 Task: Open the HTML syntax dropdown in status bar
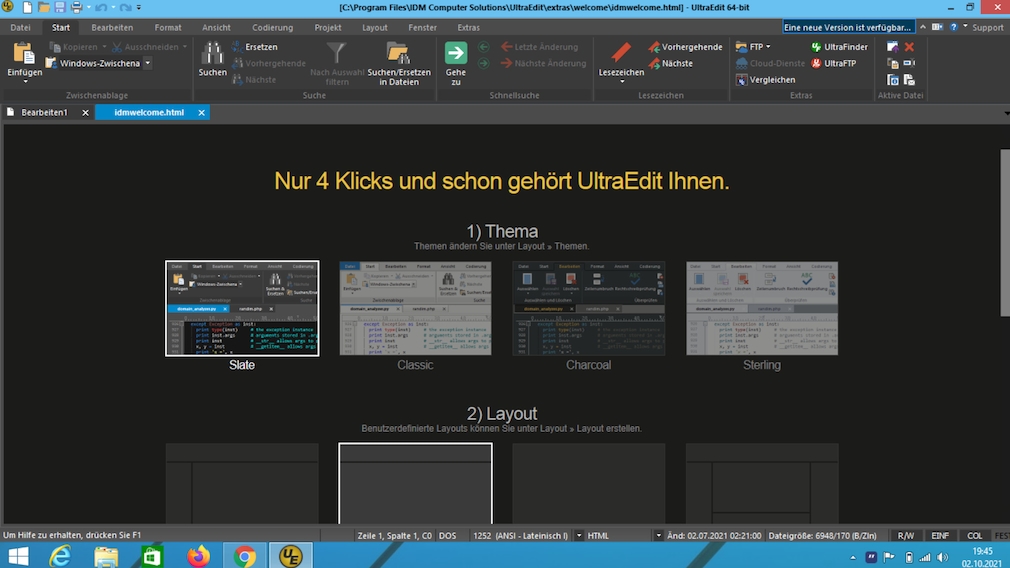[658, 535]
